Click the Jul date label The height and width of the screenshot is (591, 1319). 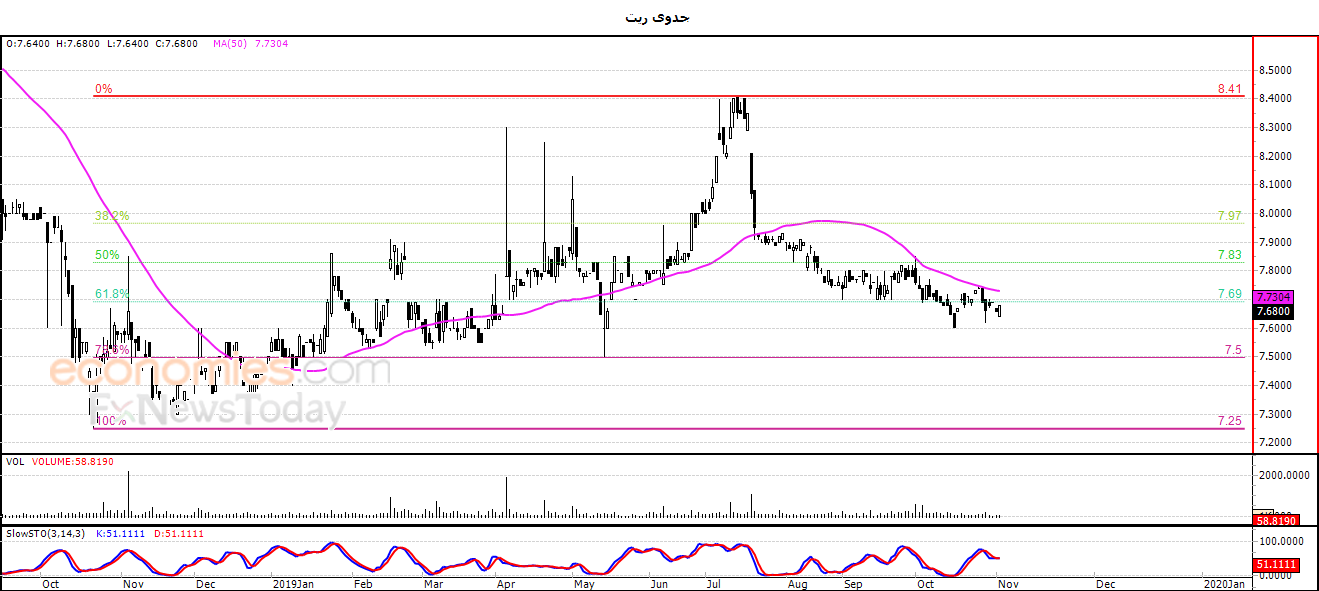coord(714,582)
